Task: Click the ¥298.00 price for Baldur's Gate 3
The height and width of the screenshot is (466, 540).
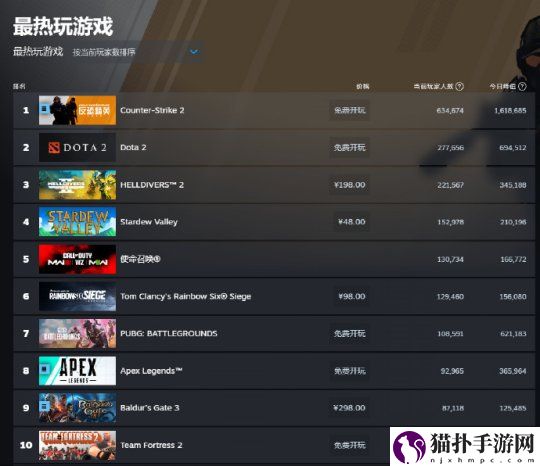Action: point(350,408)
